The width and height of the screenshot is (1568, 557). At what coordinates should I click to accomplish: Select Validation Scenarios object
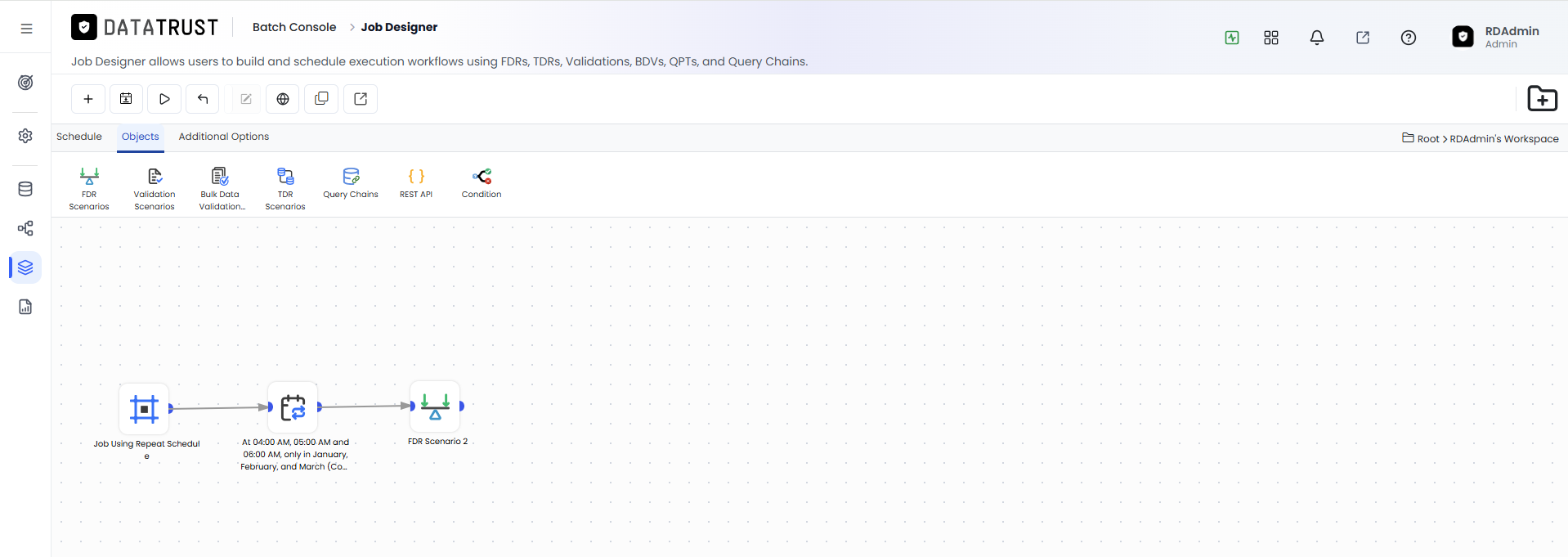[x=155, y=188]
